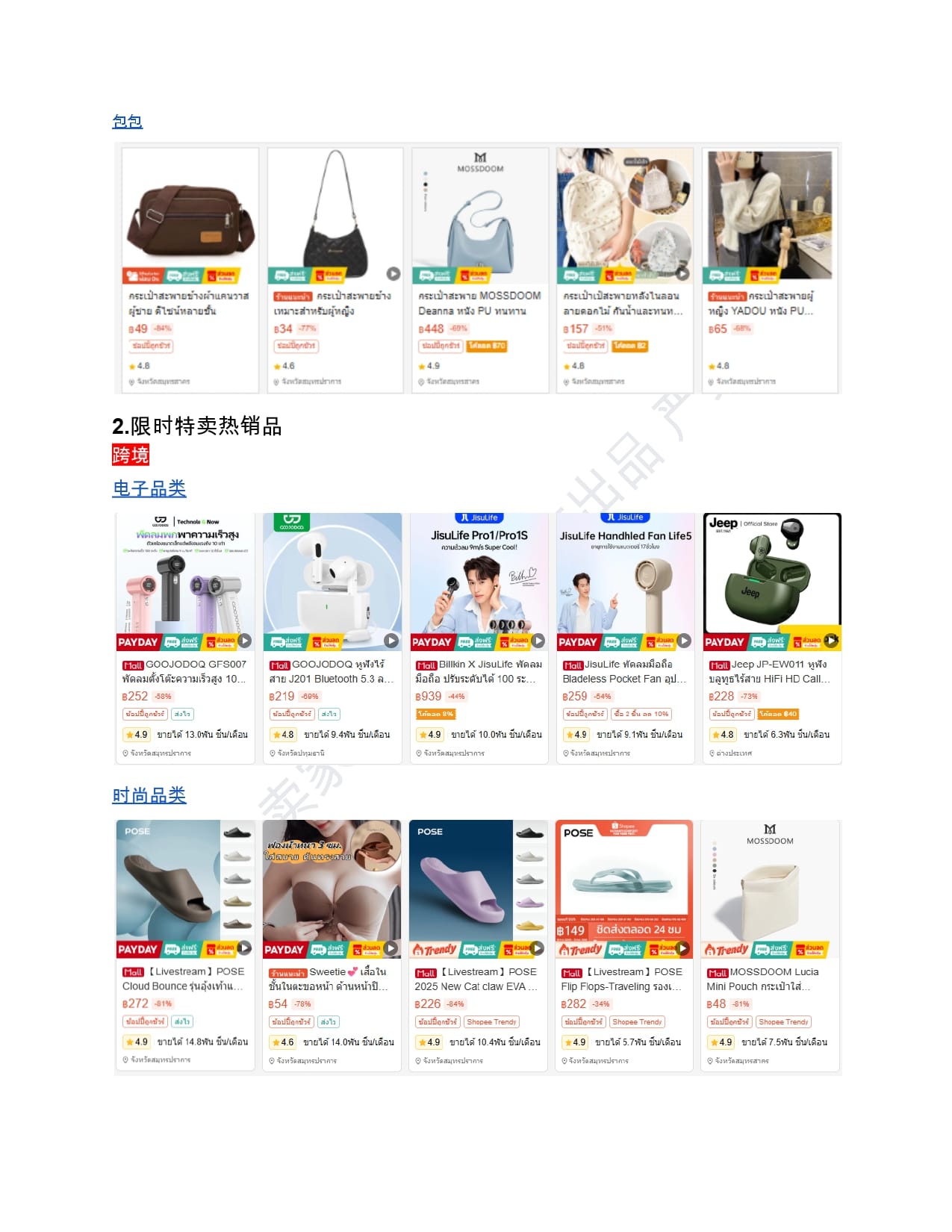Viewport: 952px width, 1232px height.
Task: Play video on GOOJODOQ GFS007 fan thumbnail
Action: pos(245,641)
